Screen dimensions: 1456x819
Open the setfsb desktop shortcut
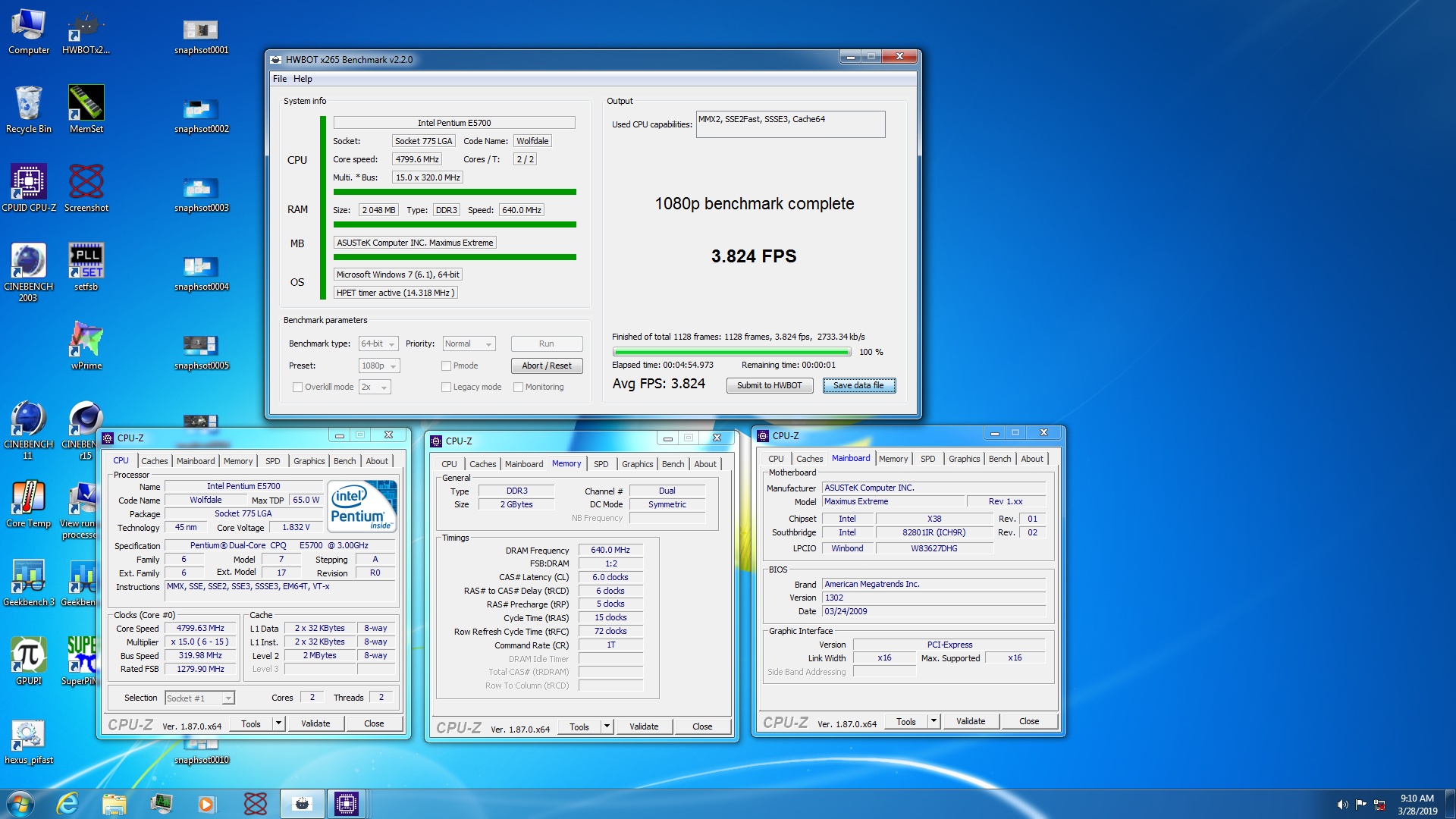click(86, 268)
